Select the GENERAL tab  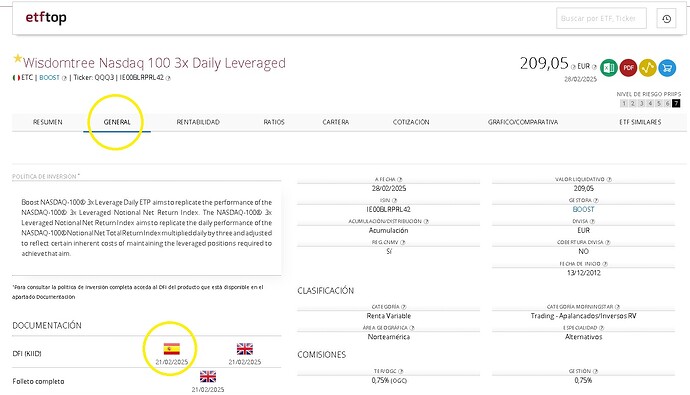pyautogui.click(x=117, y=122)
